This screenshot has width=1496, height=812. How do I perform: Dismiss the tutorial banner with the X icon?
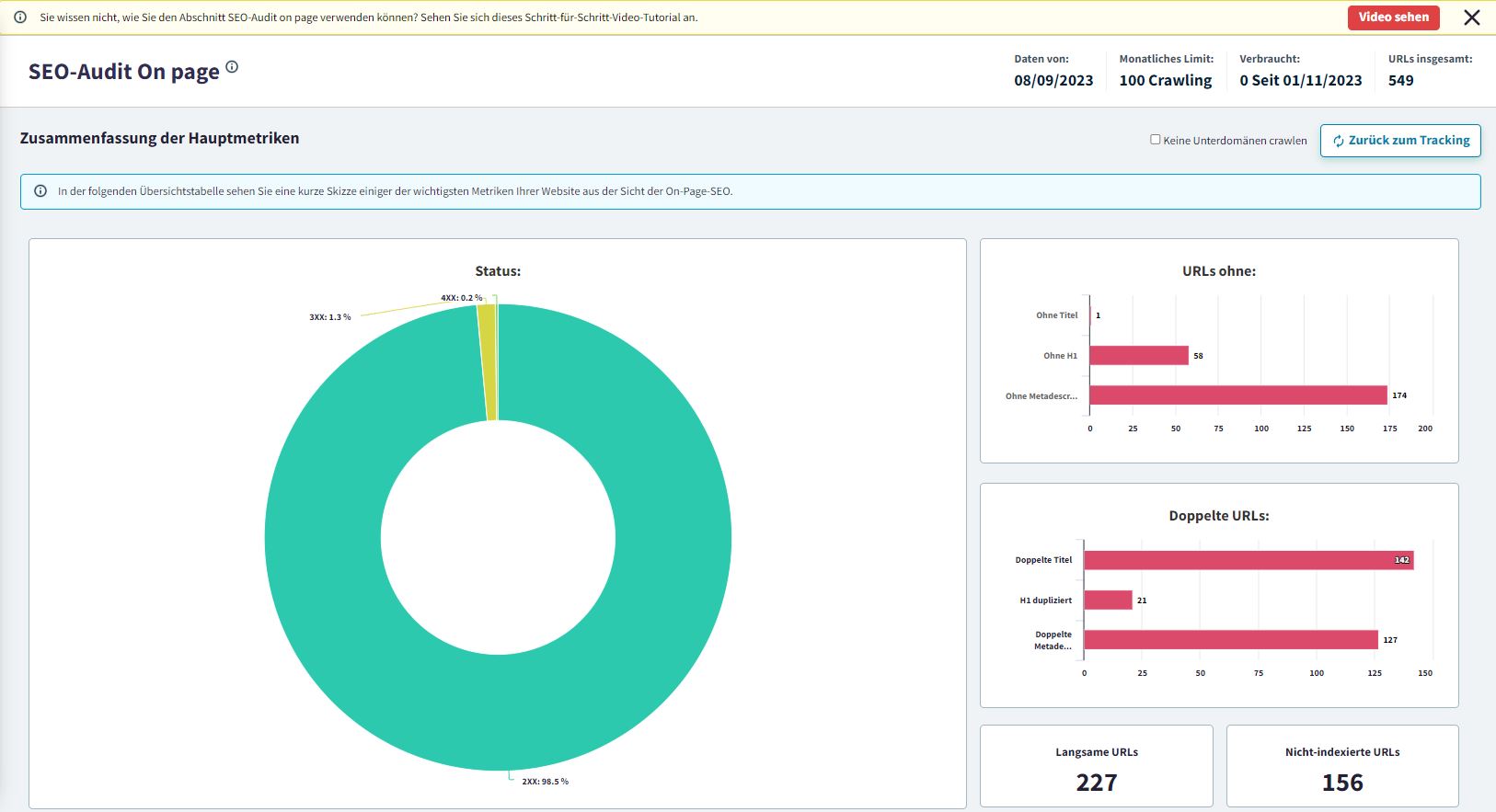[x=1472, y=17]
